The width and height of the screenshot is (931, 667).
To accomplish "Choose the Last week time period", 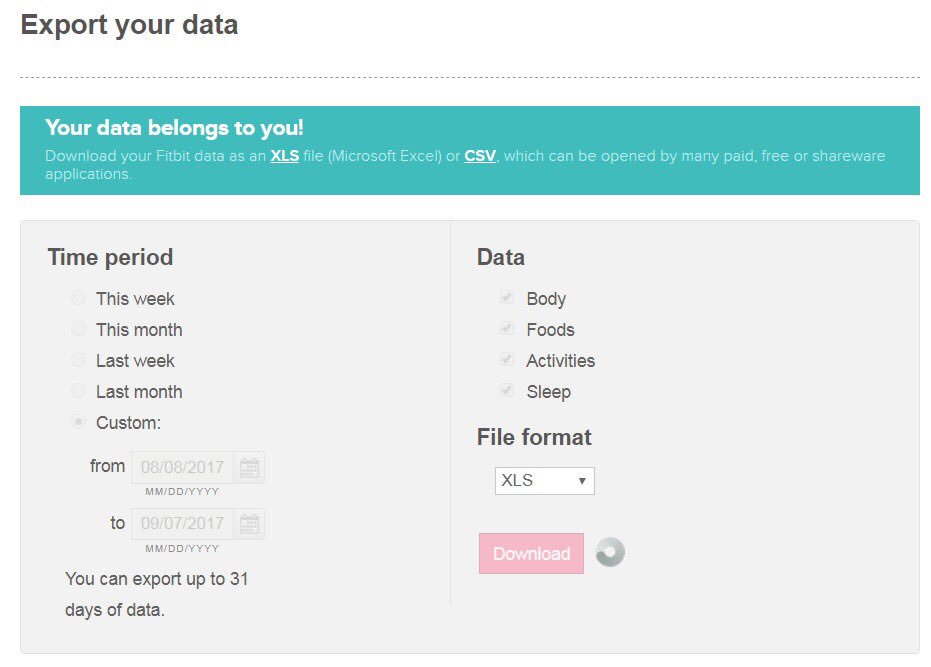I will 78,360.
